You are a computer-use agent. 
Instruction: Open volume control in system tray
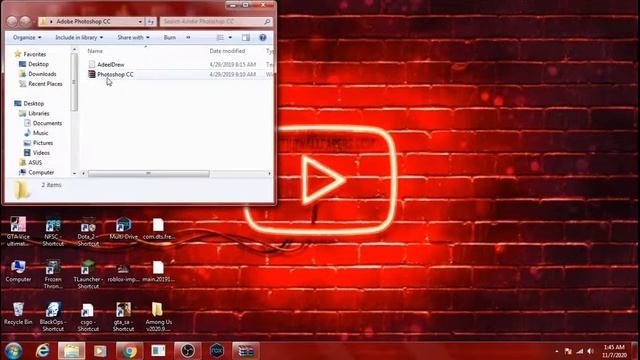click(591, 351)
